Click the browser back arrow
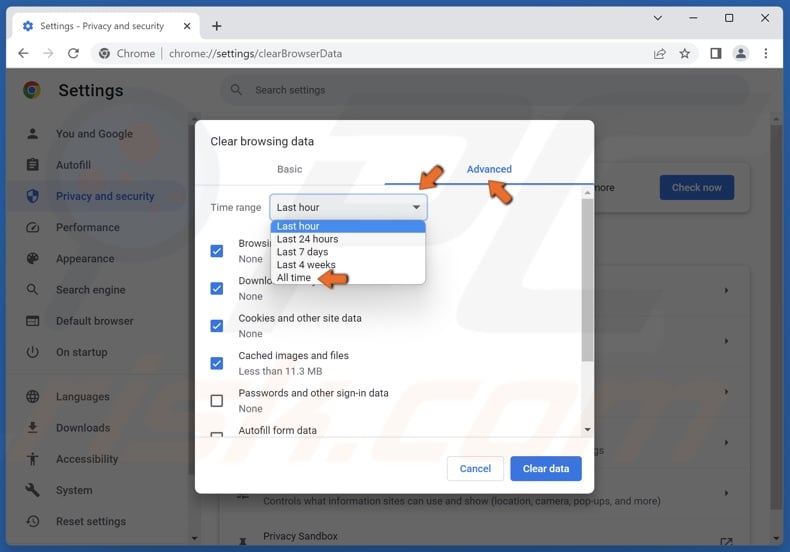 pyautogui.click(x=23, y=53)
